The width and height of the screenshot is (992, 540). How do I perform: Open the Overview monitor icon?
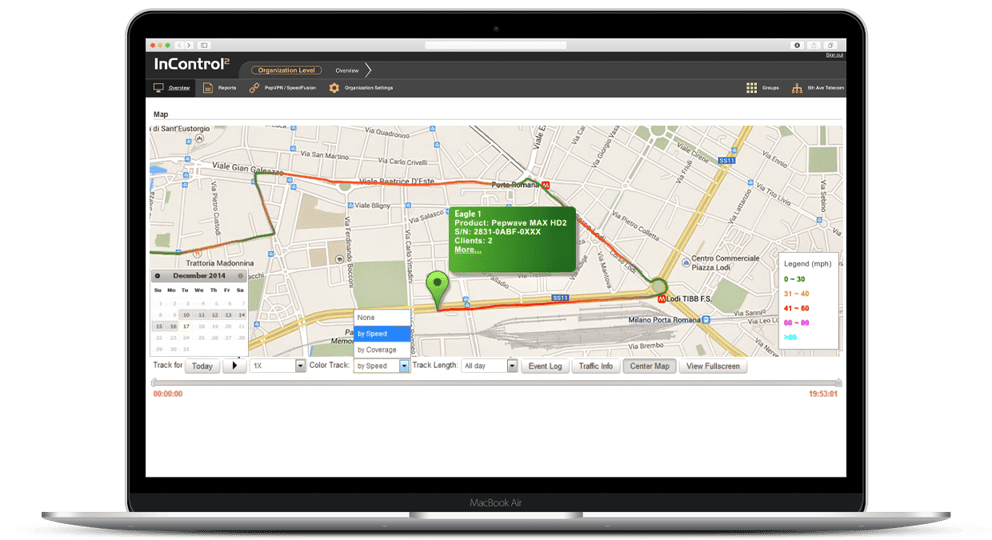click(x=158, y=88)
